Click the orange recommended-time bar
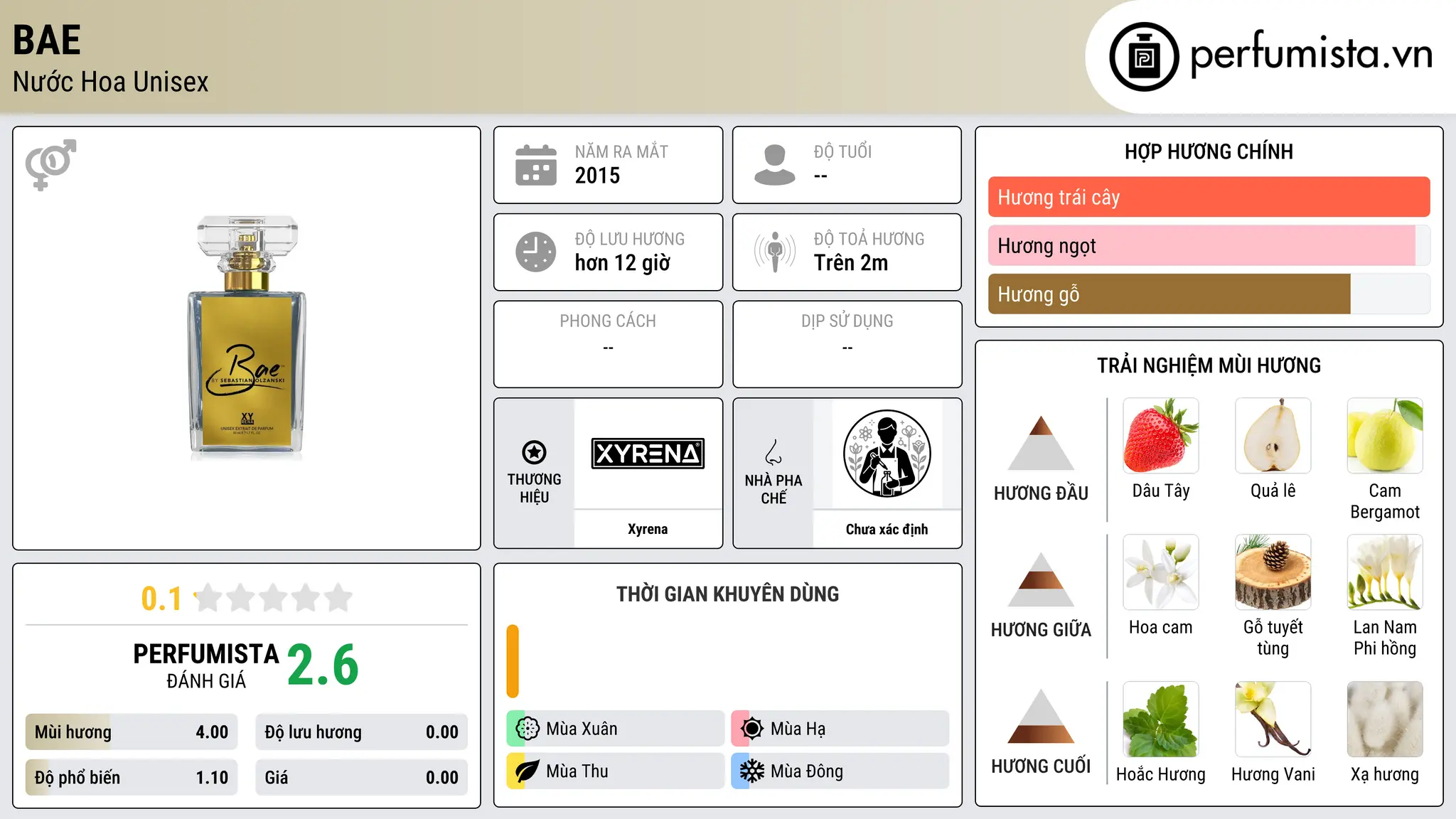The image size is (1456, 819). (x=513, y=661)
